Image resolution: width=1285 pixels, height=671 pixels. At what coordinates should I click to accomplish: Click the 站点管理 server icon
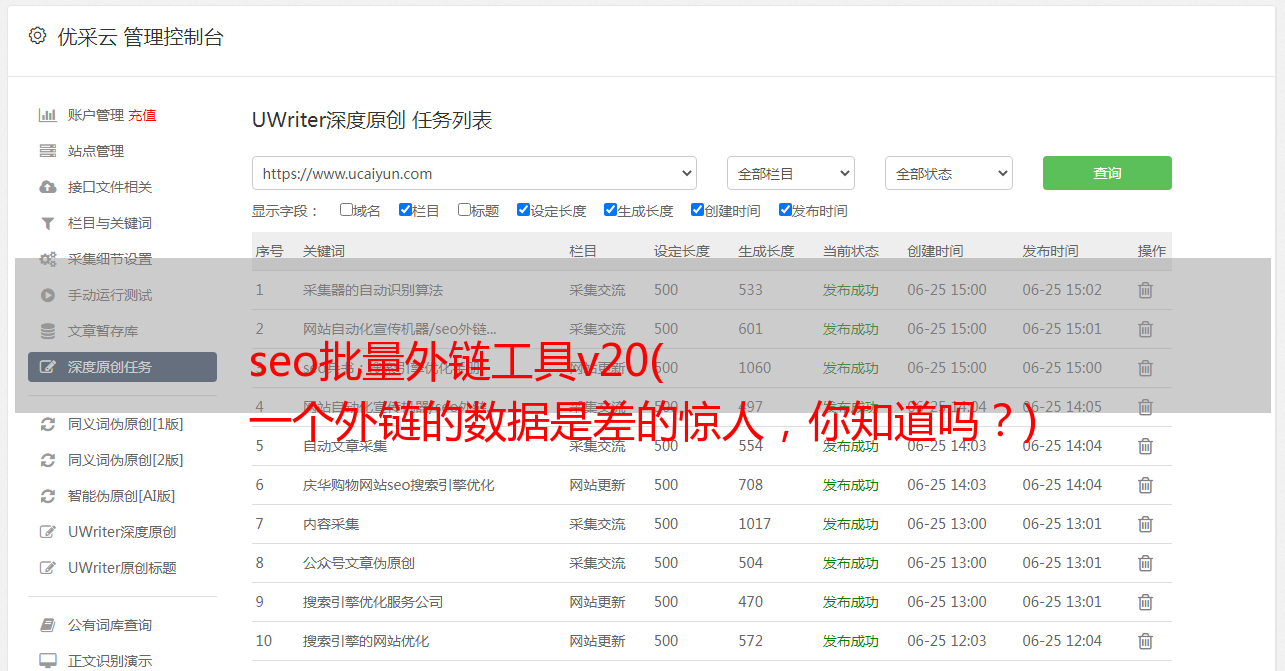pyautogui.click(x=47, y=151)
